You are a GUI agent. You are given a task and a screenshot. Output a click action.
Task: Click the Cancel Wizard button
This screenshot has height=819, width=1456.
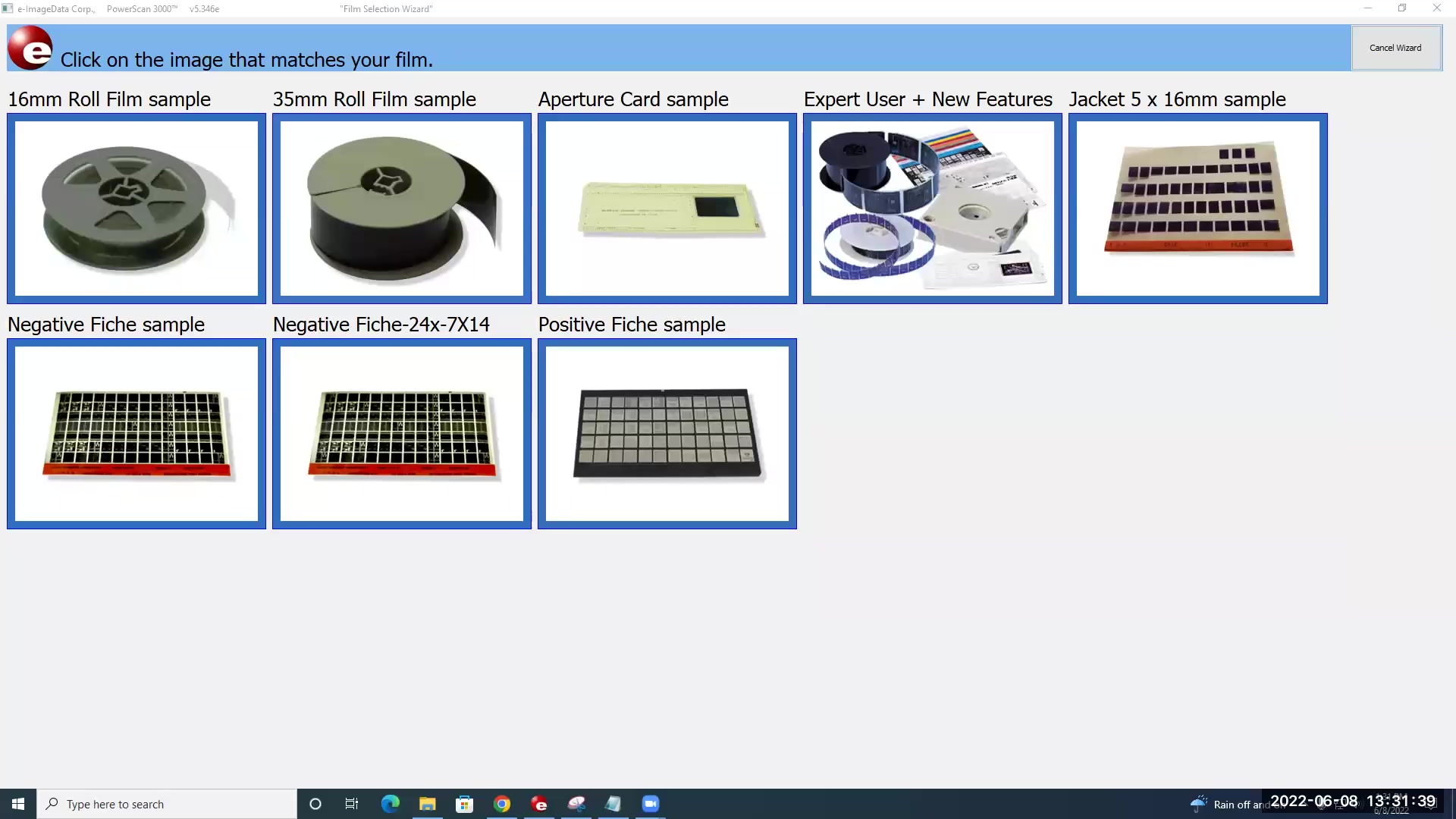1395,47
